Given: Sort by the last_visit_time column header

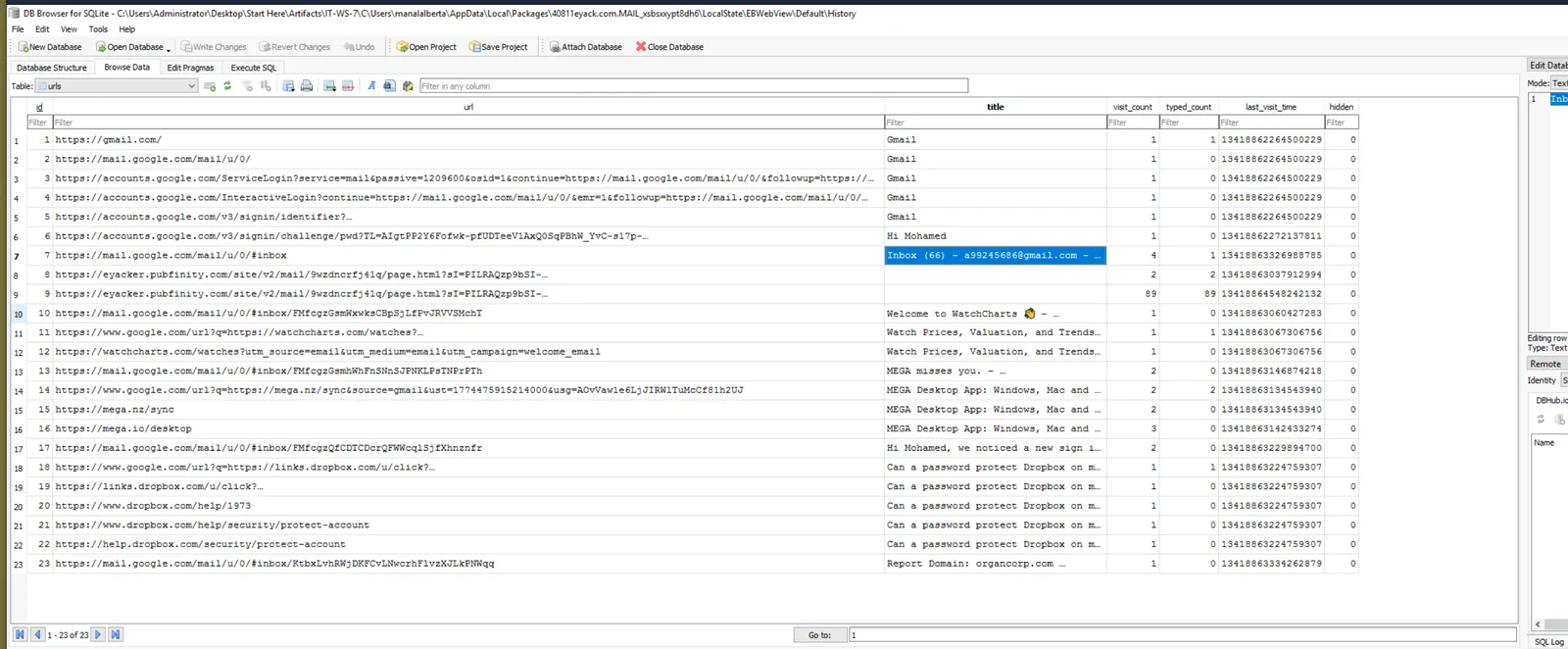Looking at the screenshot, I should coord(1271,107).
